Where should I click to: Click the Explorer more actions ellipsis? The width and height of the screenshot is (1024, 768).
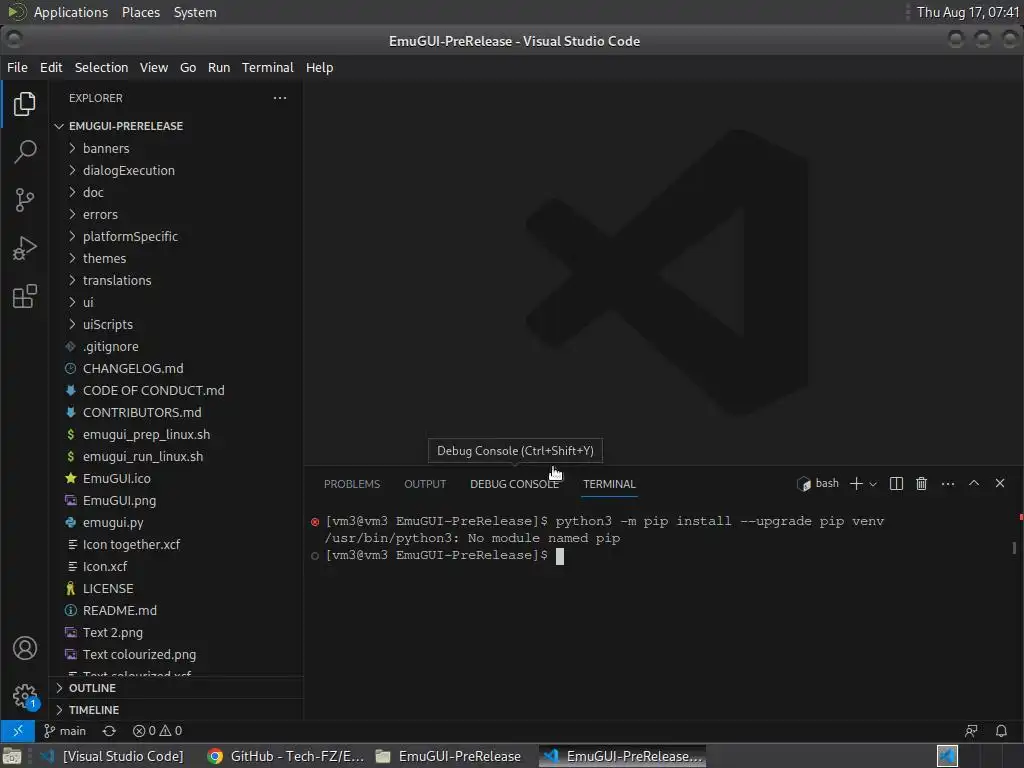point(280,98)
